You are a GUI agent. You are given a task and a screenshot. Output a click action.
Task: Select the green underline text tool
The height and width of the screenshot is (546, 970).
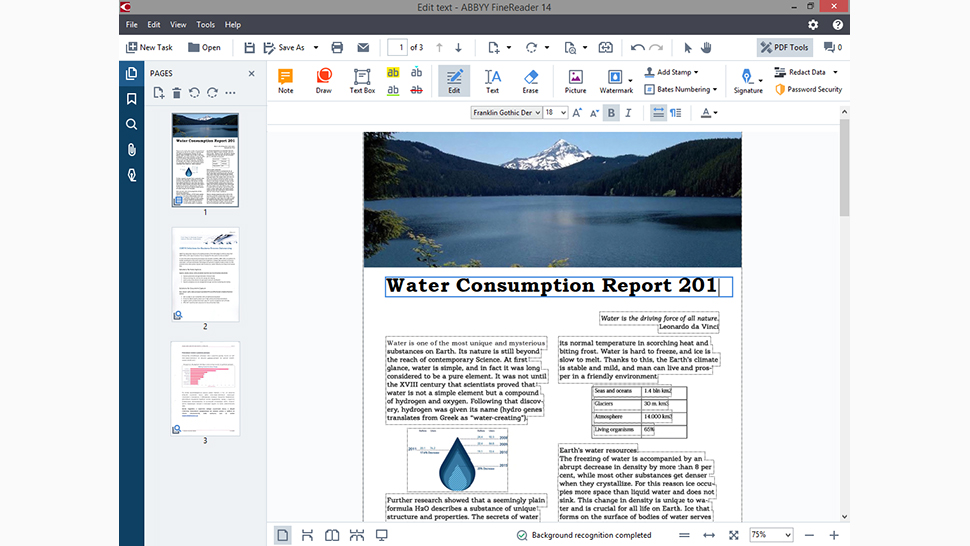tap(393, 90)
